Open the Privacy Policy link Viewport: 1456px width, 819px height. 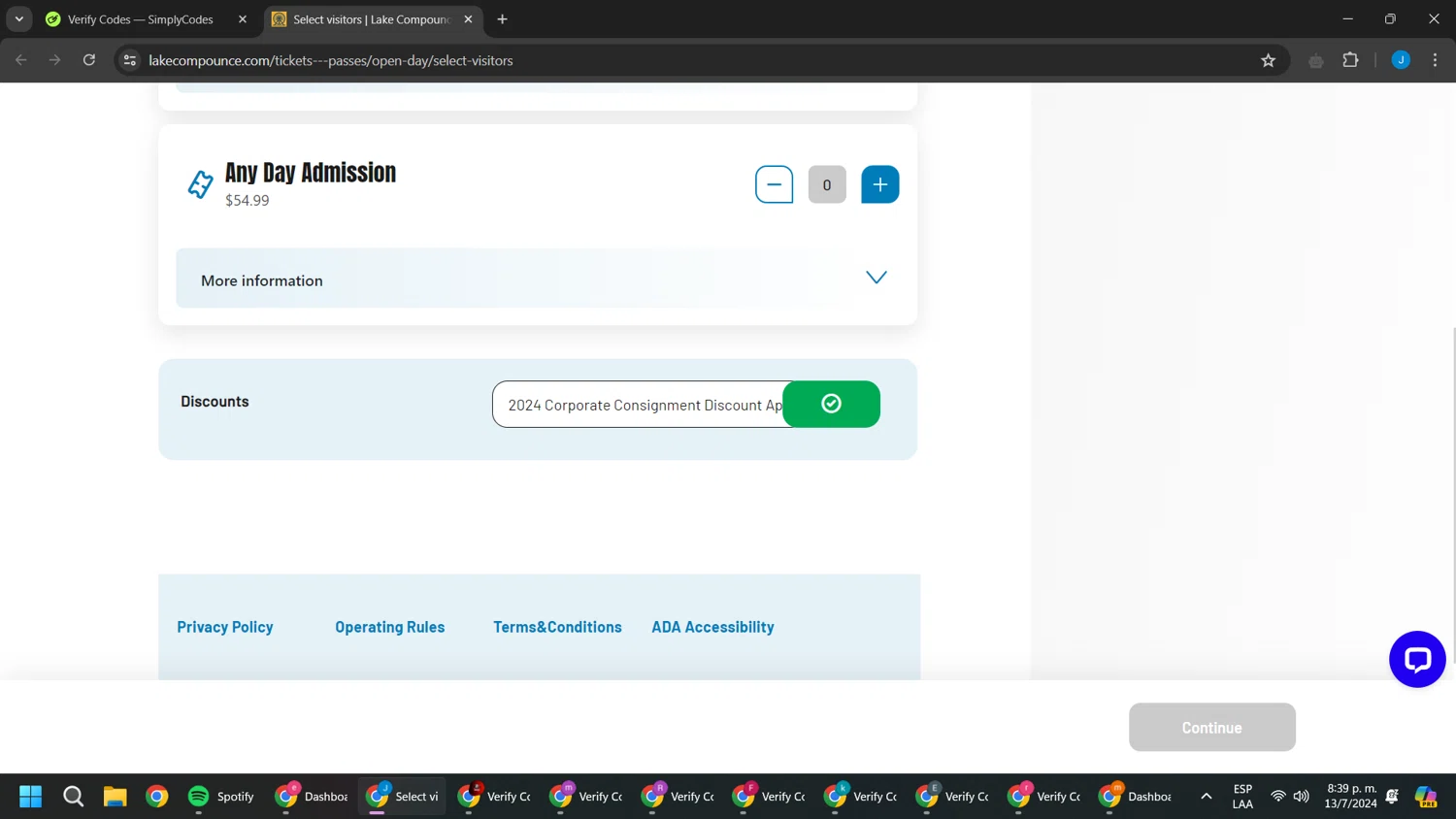[x=225, y=627]
